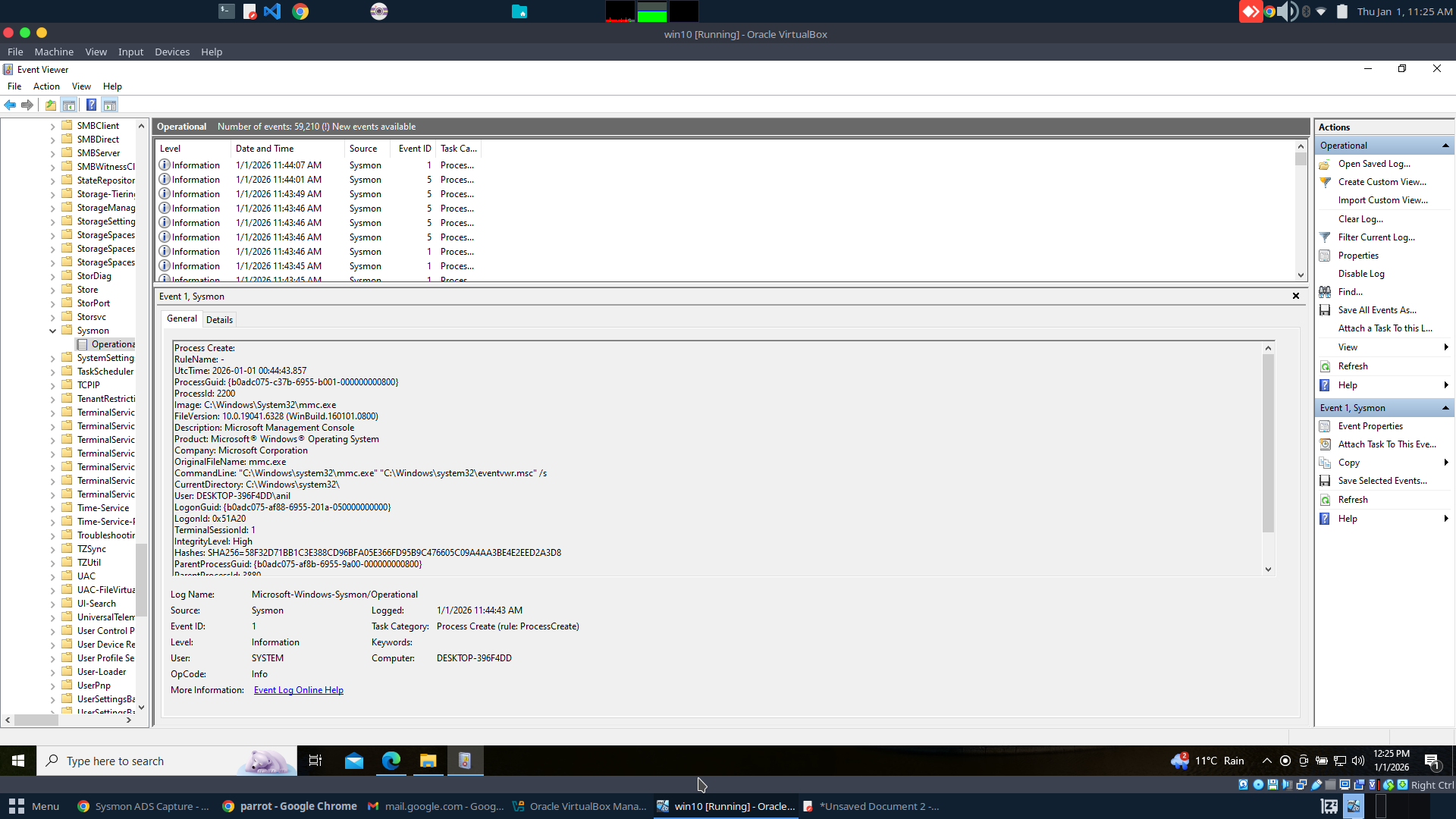Switch to Sysmon ADS Capture Chrome window
This screenshot has width=1456, height=819.
point(143,806)
